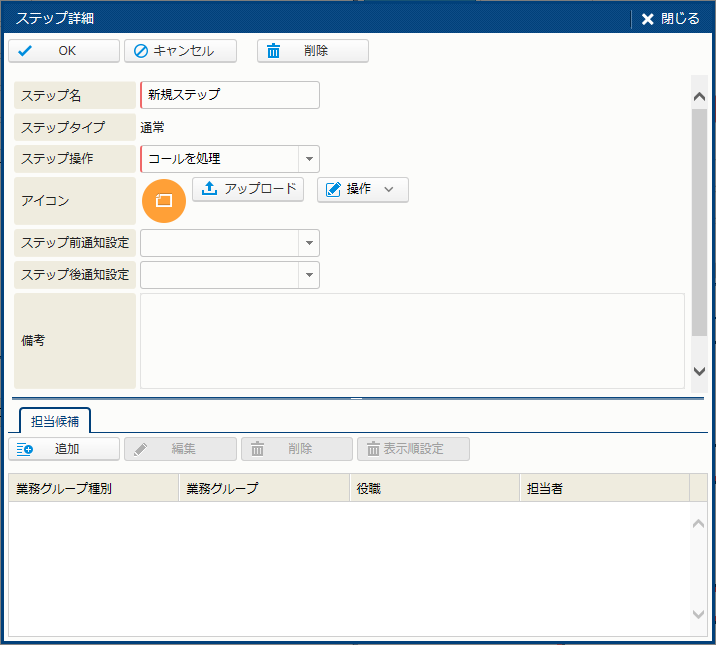The height and width of the screenshot is (645, 716).
Task: Click the Upload icon button
Action: pos(248,189)
